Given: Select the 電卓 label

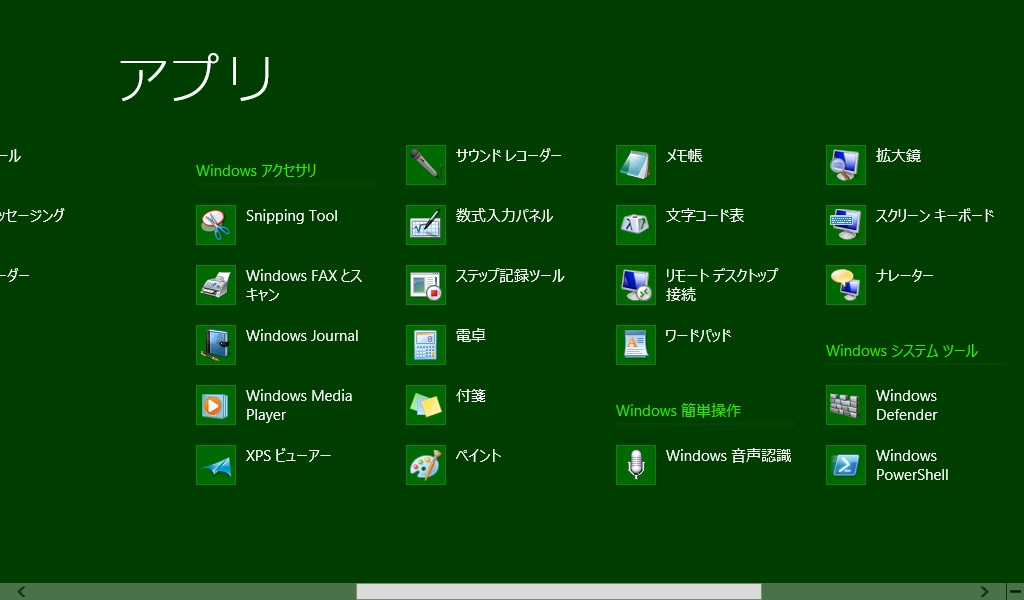Looking at the screenshot, I should 470,336.
